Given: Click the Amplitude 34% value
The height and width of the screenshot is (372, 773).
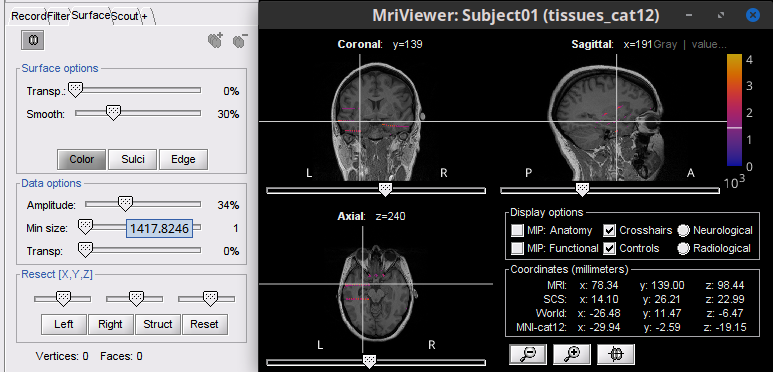Looking at the screenshot, I should click(x=228, y=204).
